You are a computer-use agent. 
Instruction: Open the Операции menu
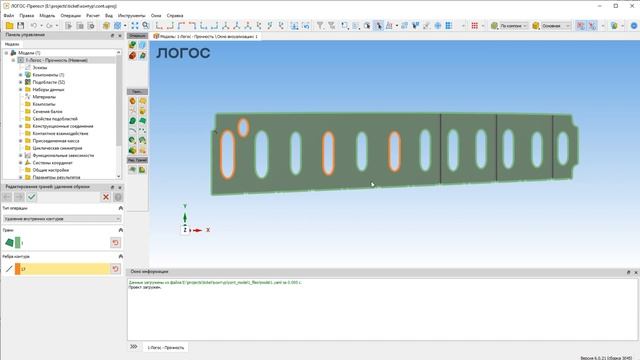[x=71, y=16]
